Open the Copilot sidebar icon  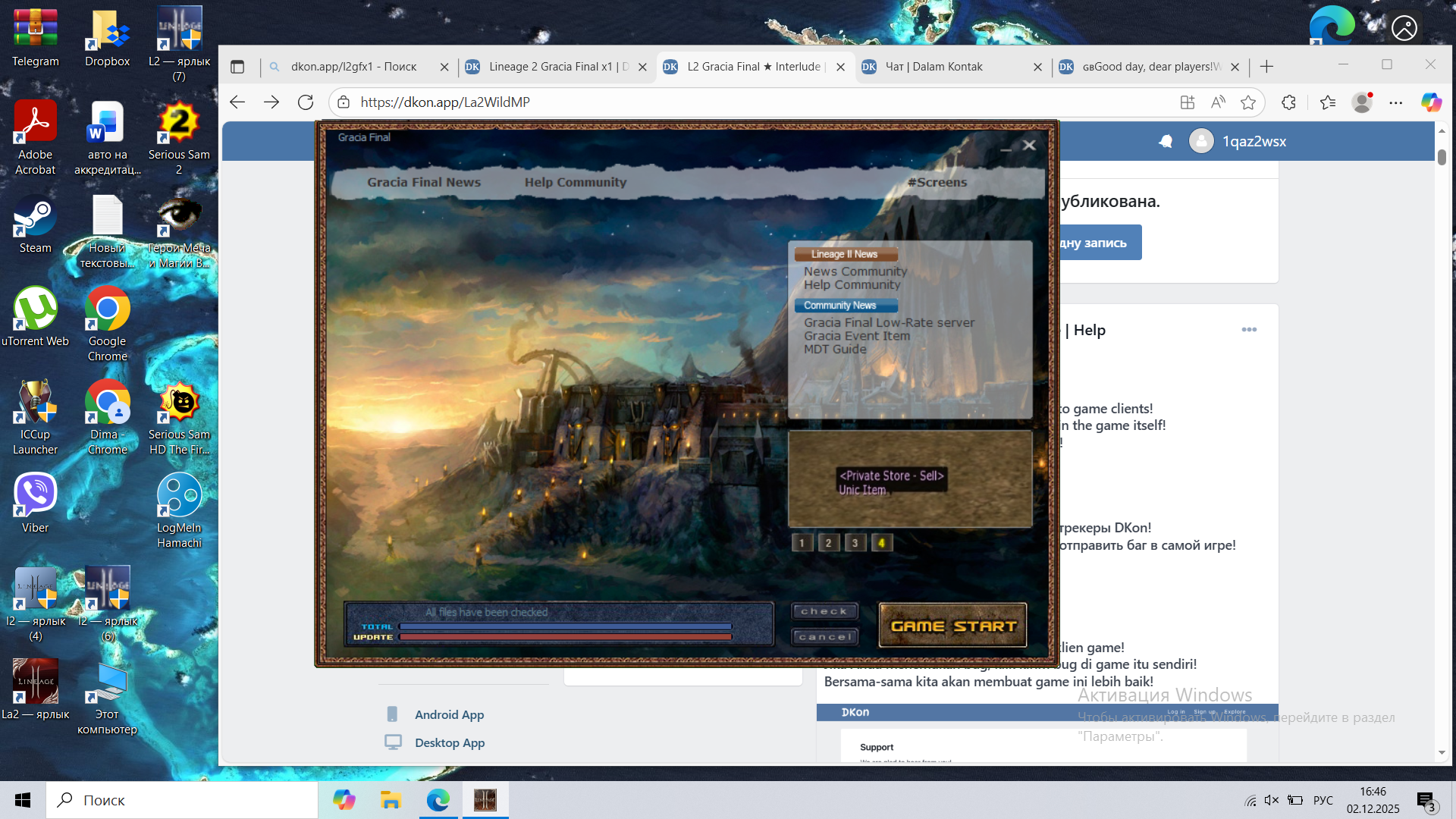1431,102
